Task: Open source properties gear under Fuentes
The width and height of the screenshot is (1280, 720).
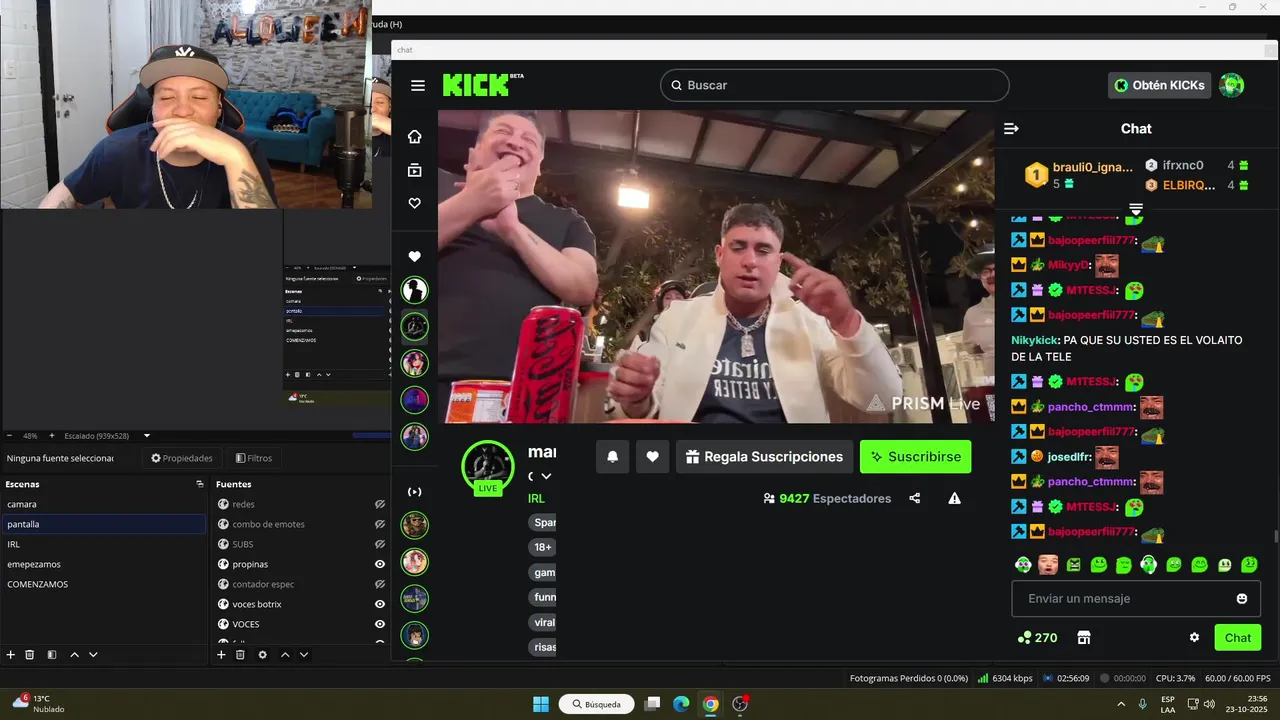Action: point(263,655)
